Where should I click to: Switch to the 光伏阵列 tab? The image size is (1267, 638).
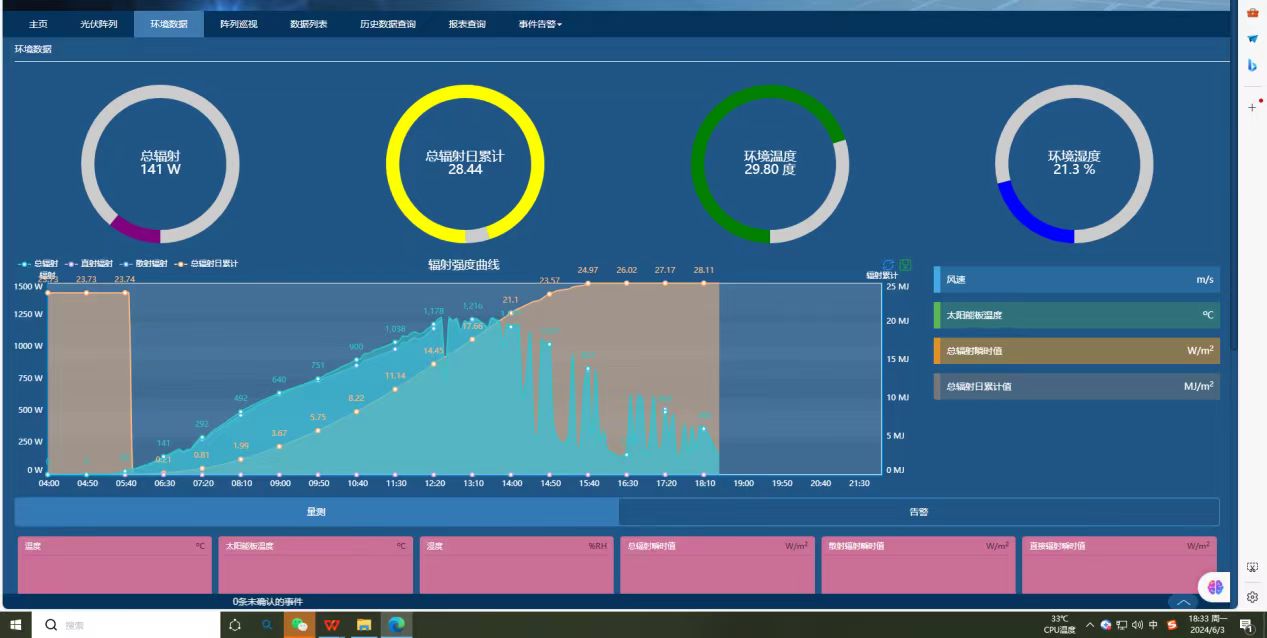pyautogui.click(x=99, y=24)
